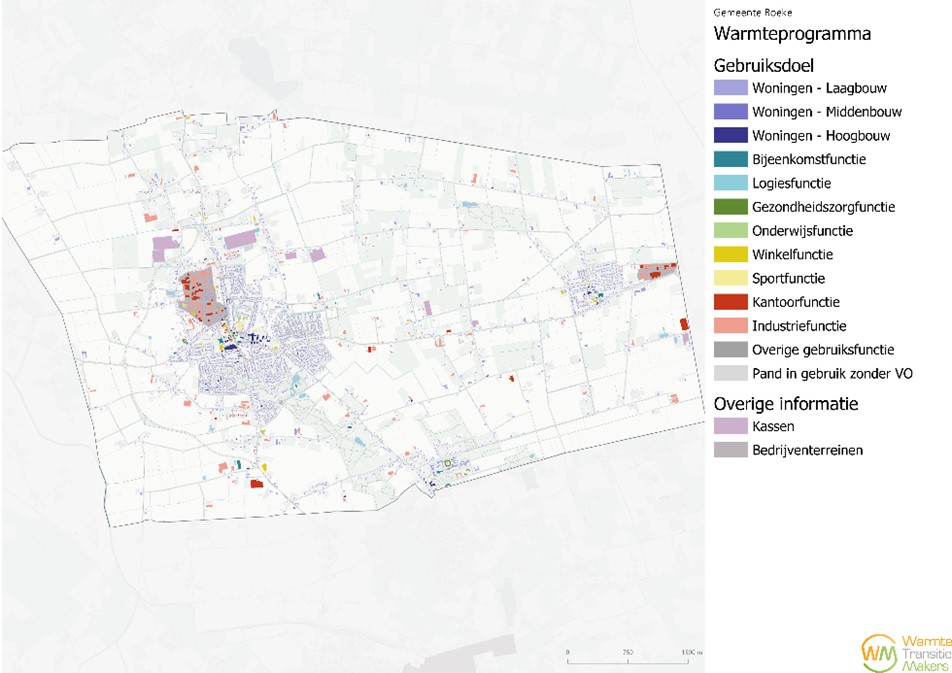
Task: Click the purple Kassen swatch
Action: pyautogui.click(x=729, y=427)
